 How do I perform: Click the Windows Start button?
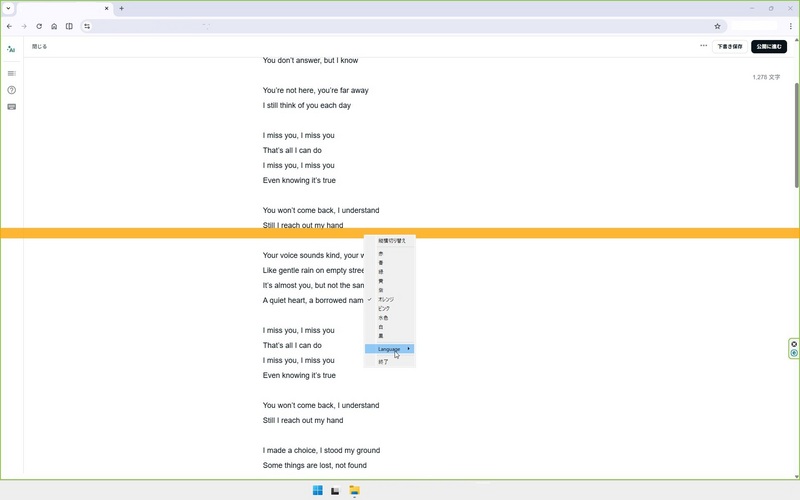coord(318,490)
